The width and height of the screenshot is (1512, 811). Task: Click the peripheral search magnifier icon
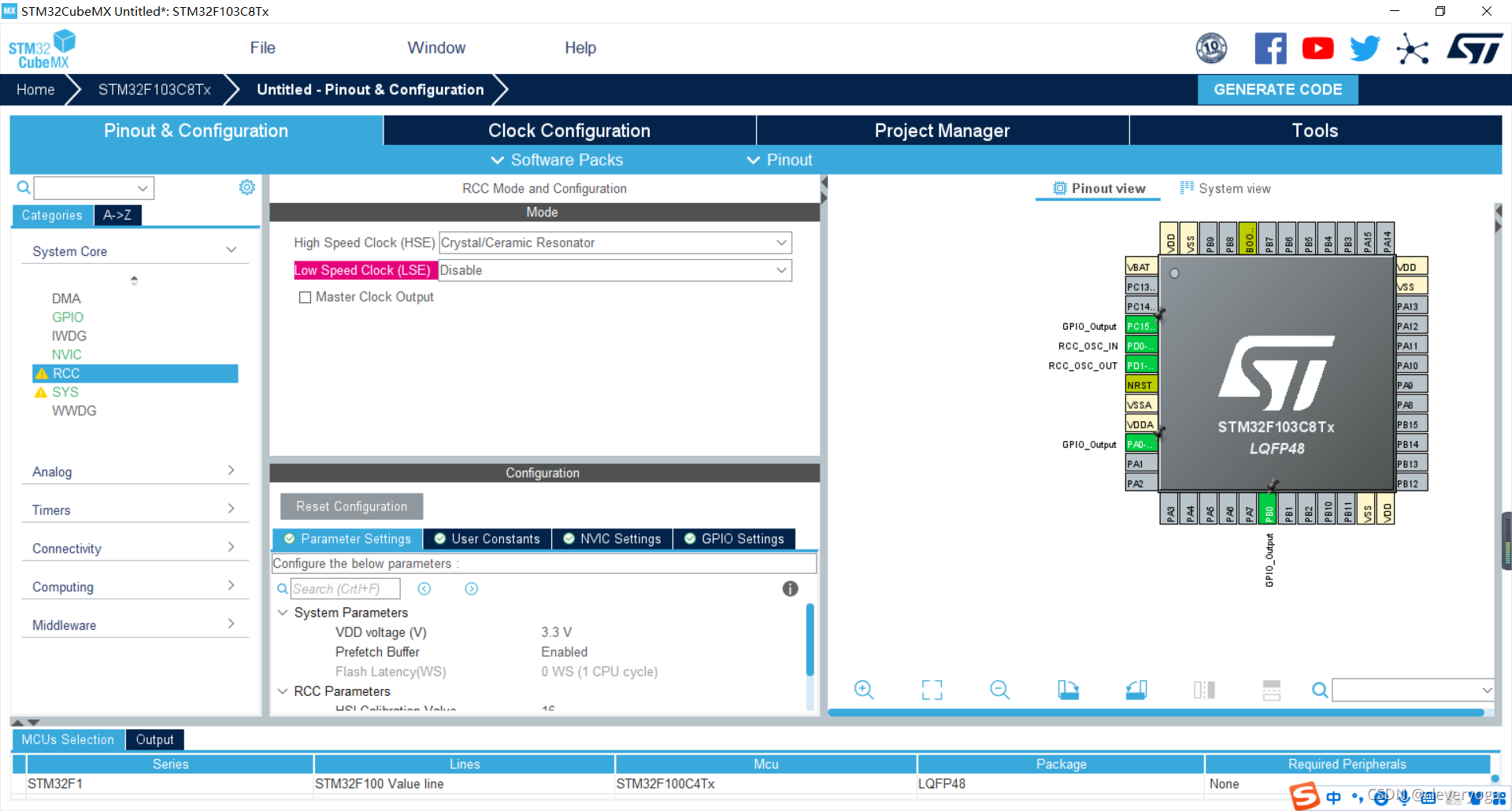pos(24,187)
